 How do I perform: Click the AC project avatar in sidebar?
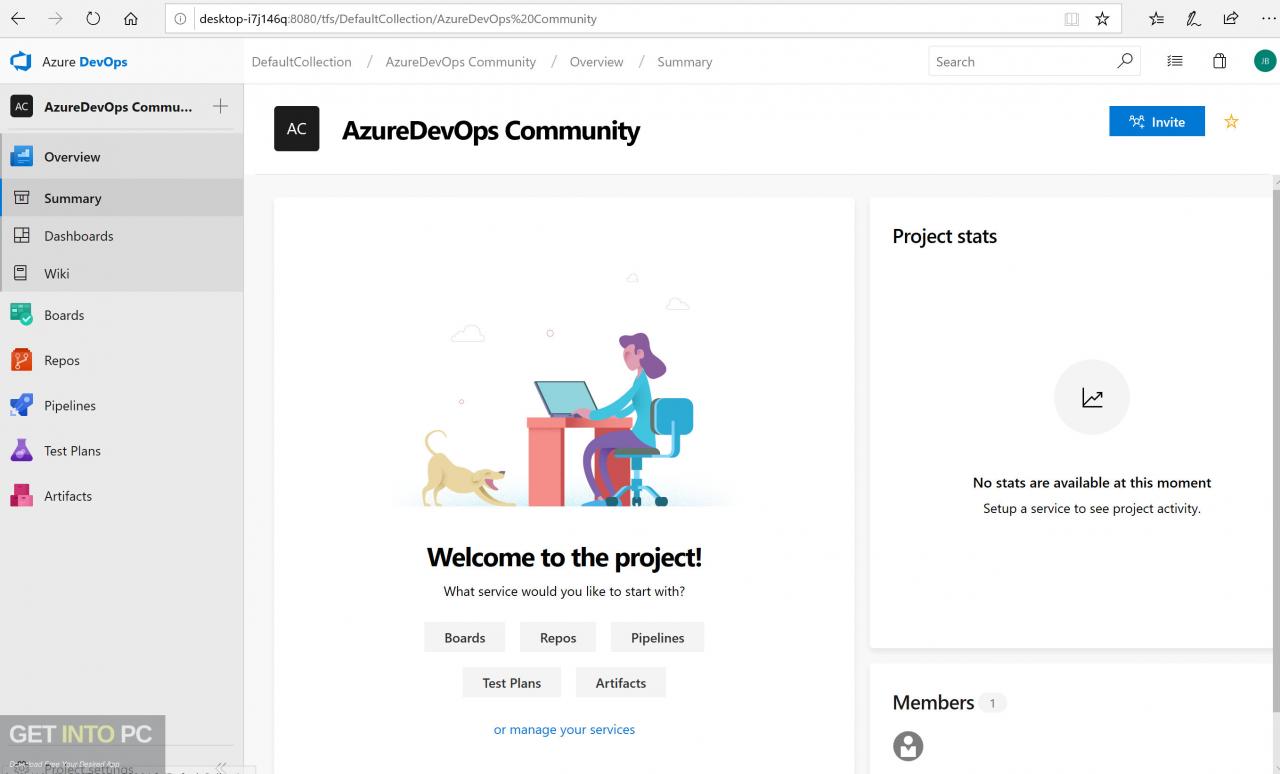pos(21,106)
